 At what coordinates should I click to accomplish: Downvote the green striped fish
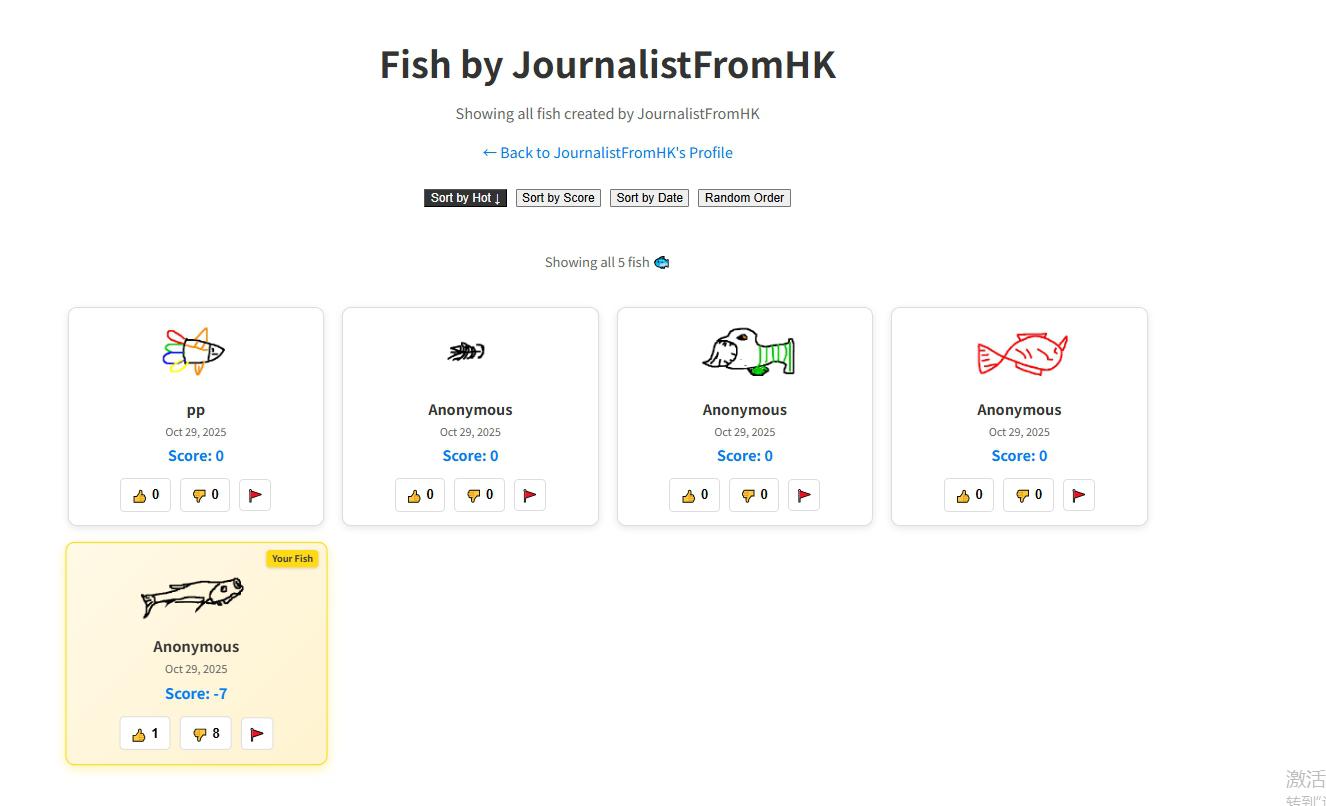754,495
